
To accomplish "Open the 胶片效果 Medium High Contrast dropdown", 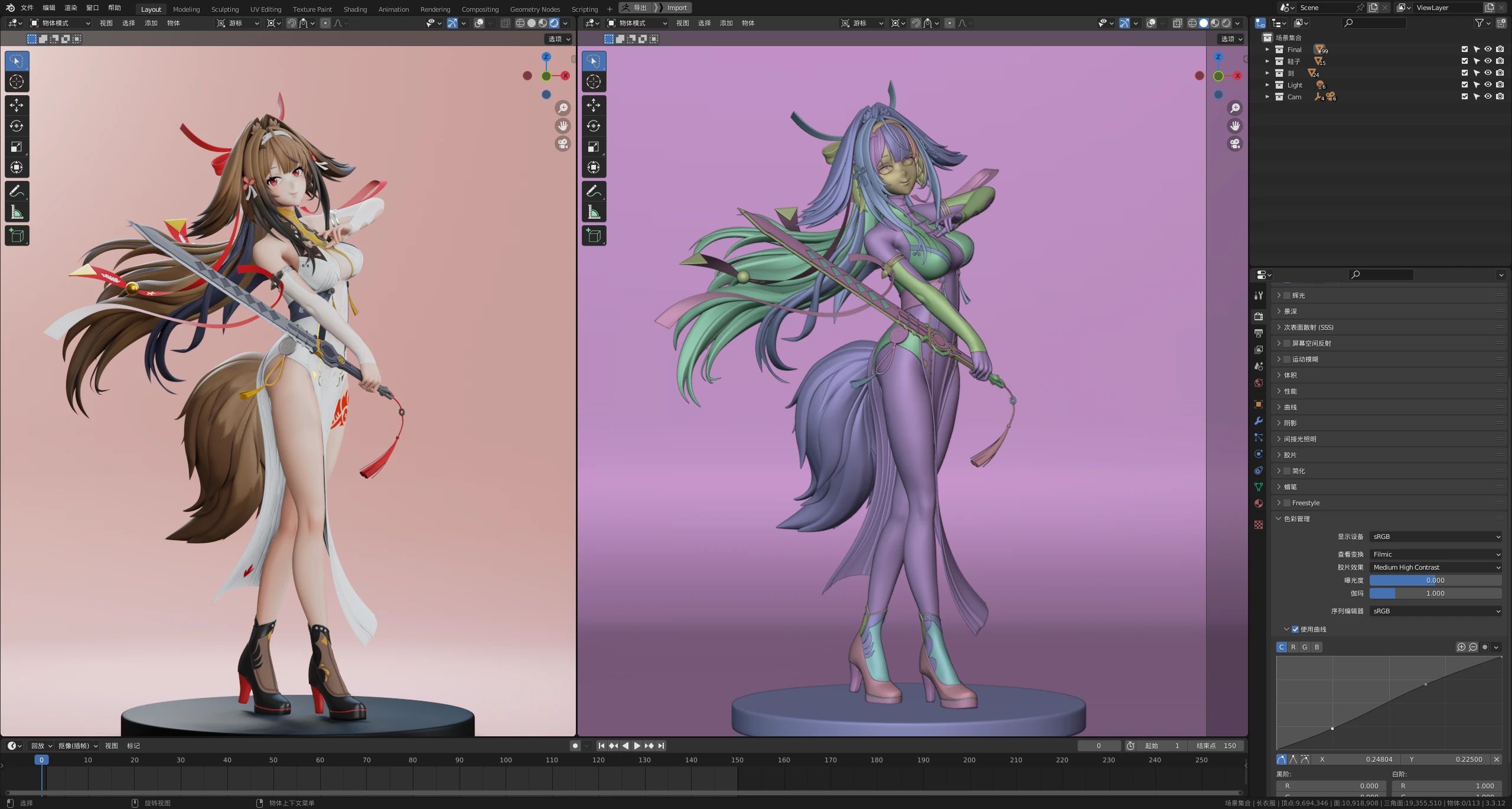I will (x=1435, y=567).
